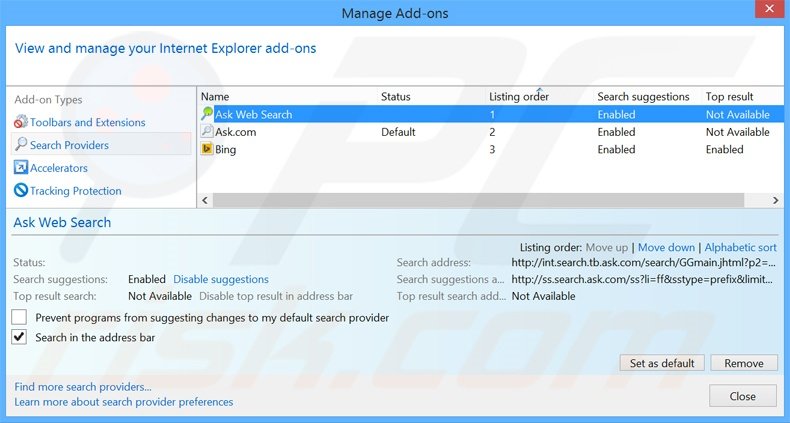
Task: Click the Disable suggestions link
Action: click(x=221, y=279)
